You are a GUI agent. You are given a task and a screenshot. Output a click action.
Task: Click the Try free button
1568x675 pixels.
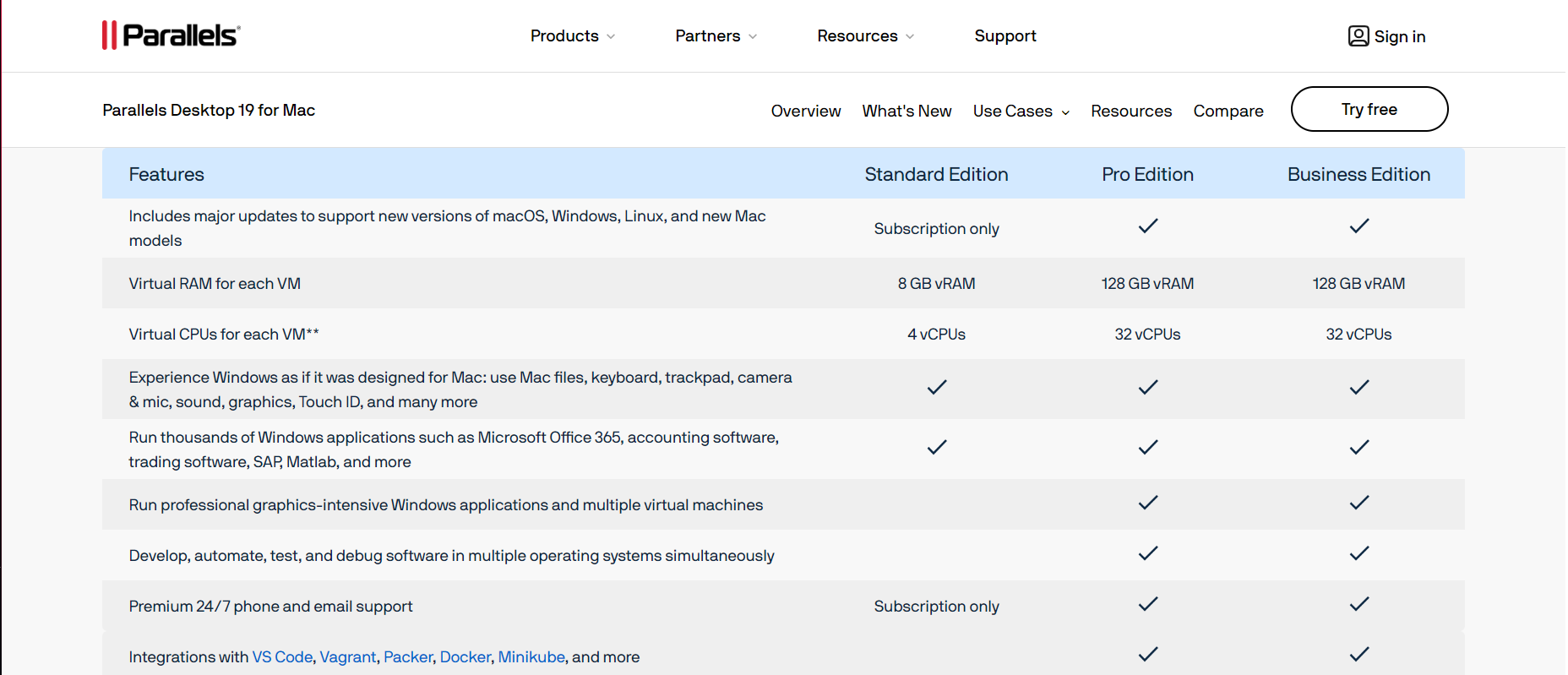[x=1369, y=109]
